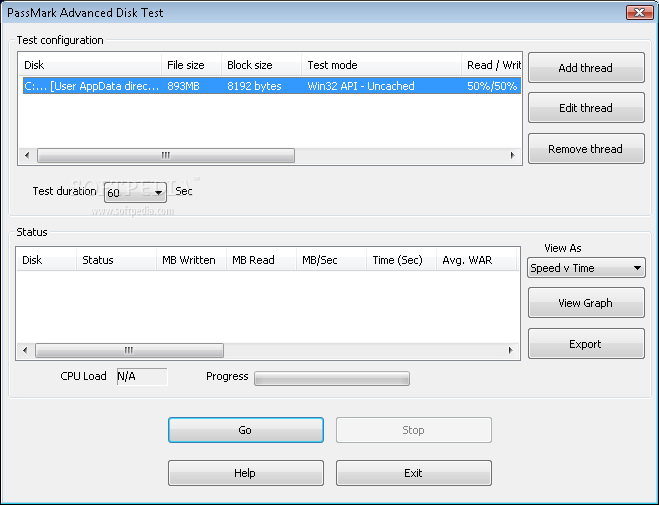Click the configuration list right scroll arrow

click(512, 155)
